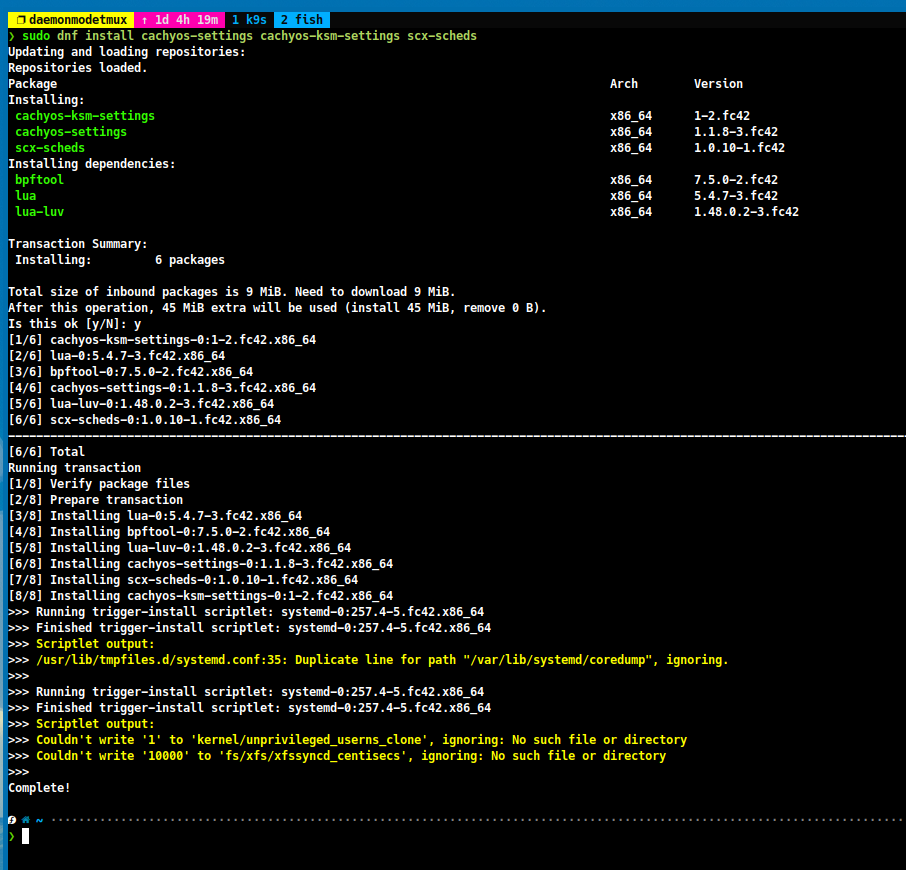Click '[2/8] Prepare transaction' line
The height and width of the screenshot is (870, 906).
tap(95, 500)
